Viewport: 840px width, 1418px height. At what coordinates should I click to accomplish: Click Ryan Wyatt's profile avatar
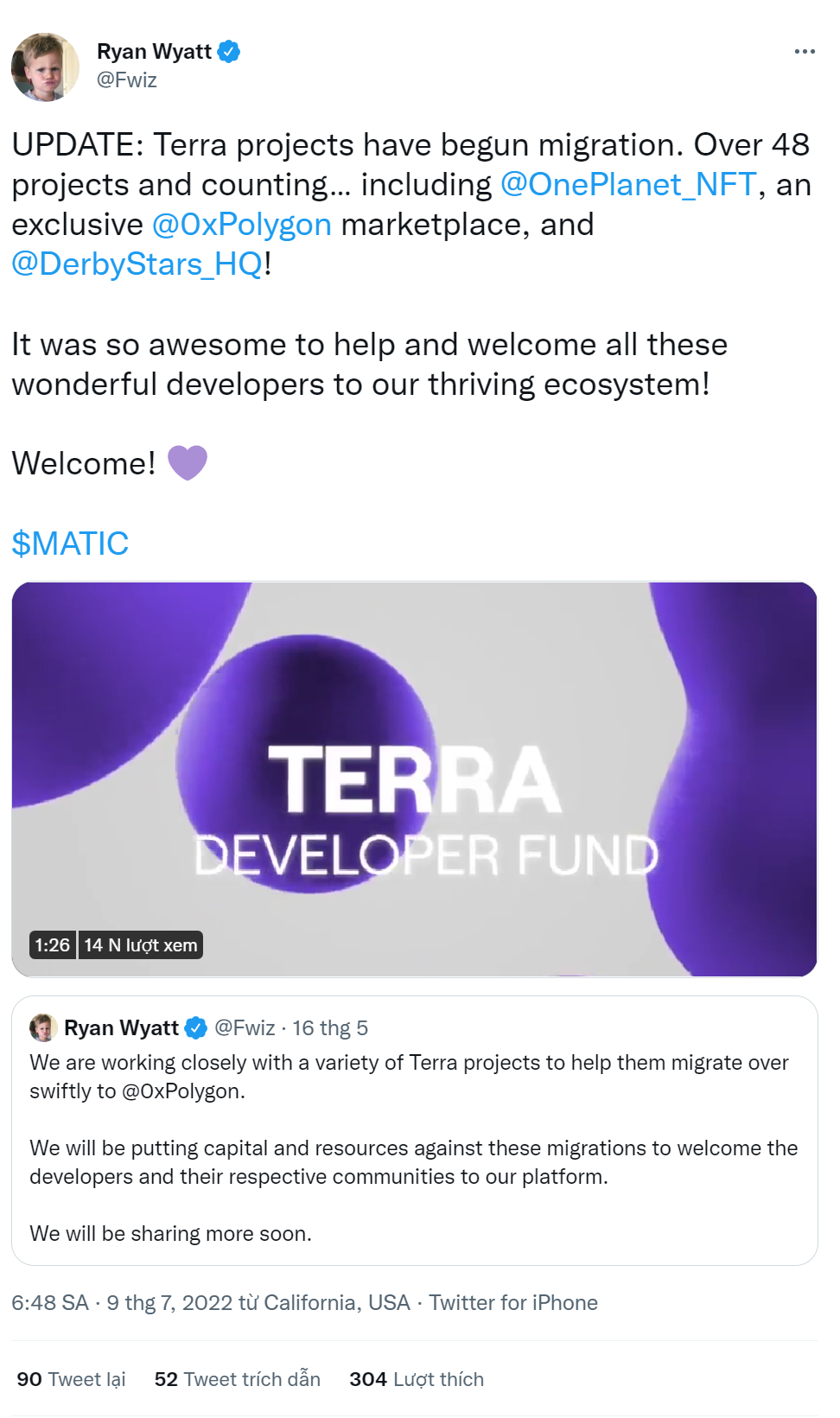click(x=45, y=67)
